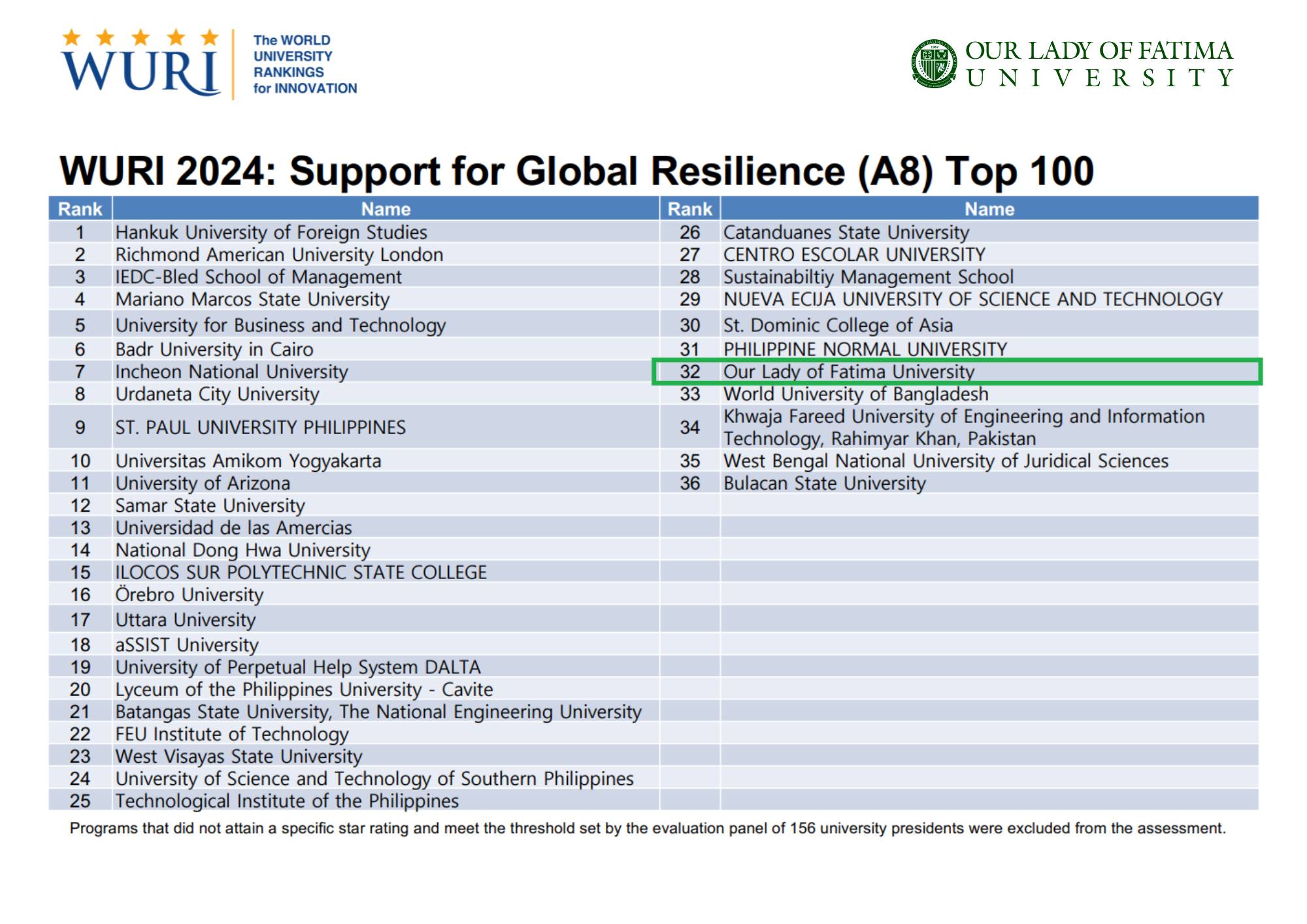Screen dimensions: 1307x924
Task: Click 'PHILIPPINE NORMAL UNIVERSITY'
Action: [x=865, y=349]
